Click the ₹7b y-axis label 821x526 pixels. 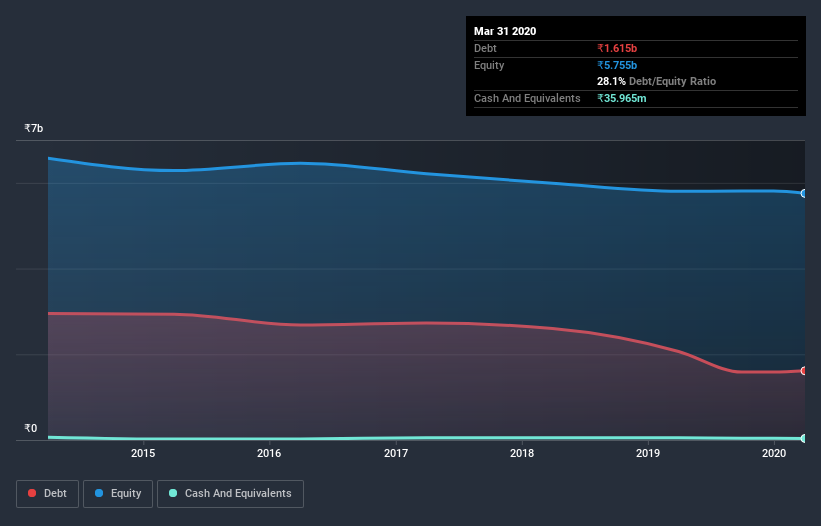tap(34, 128)
